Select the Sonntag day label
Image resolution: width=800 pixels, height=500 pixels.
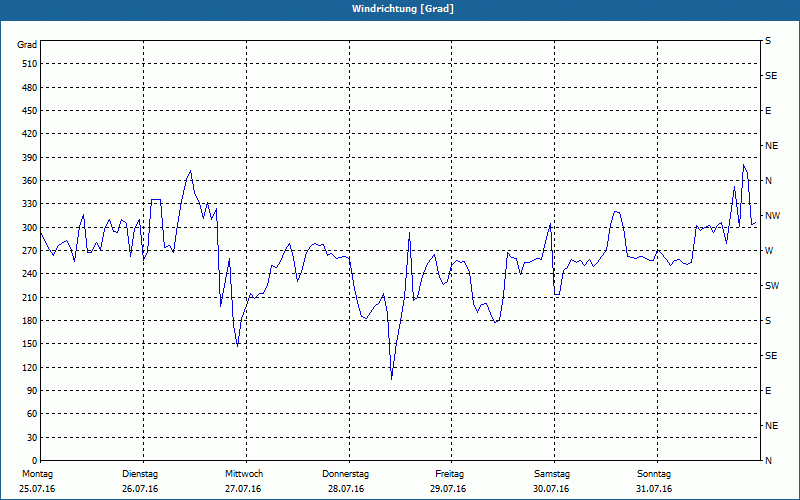654,474
